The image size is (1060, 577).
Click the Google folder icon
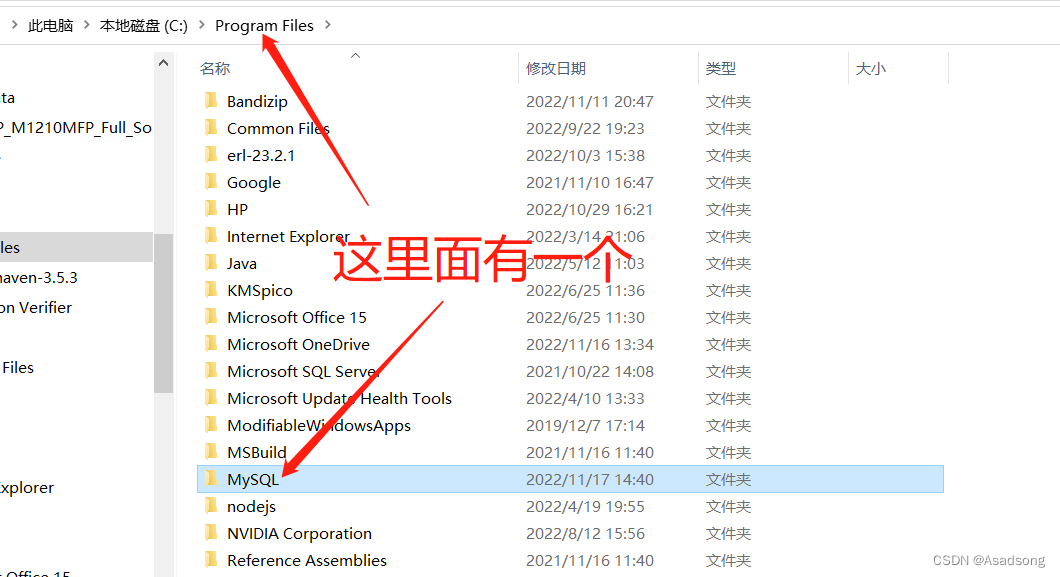coord(211,182)
